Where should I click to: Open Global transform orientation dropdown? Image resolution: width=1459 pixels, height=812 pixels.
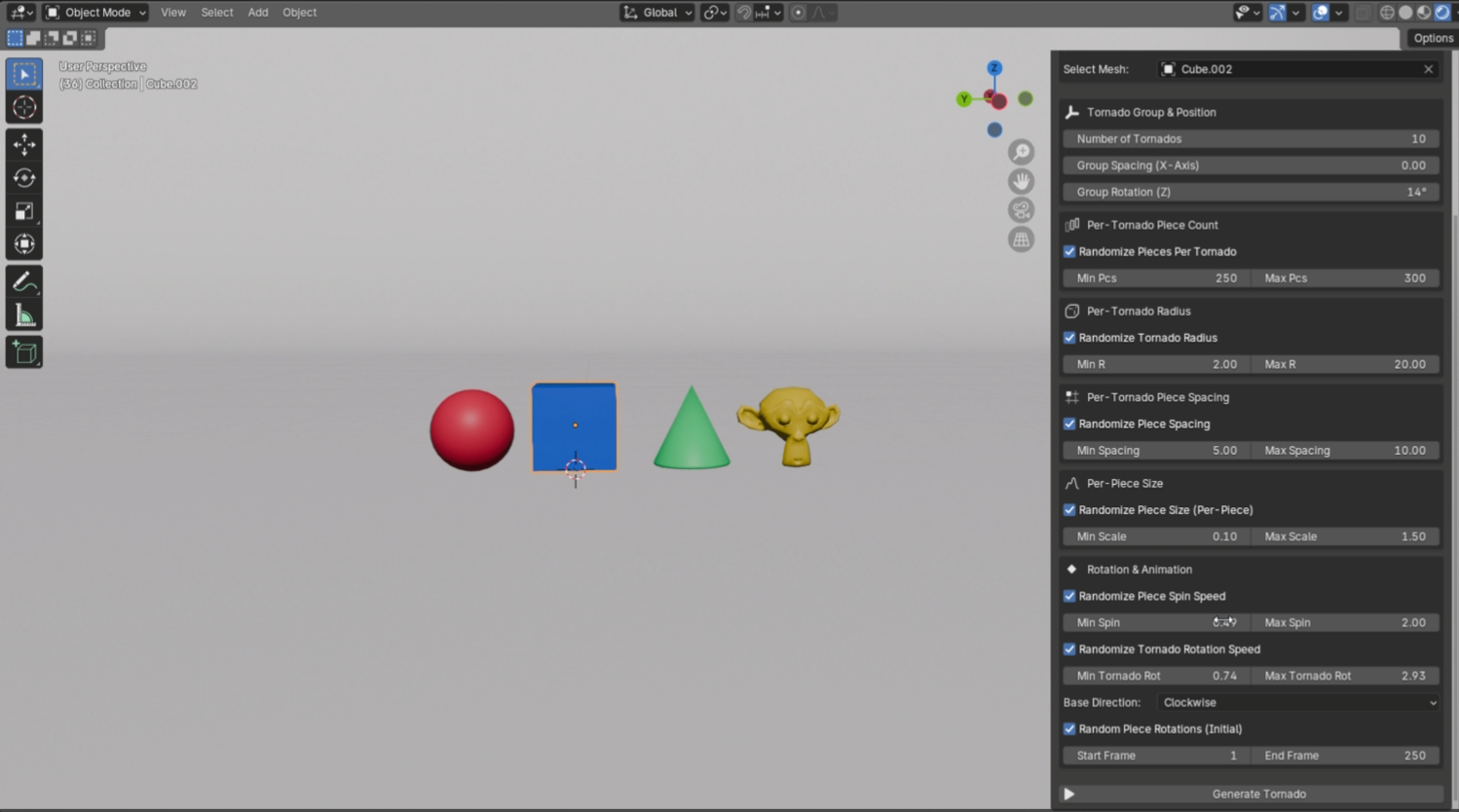tap(657, 13)
